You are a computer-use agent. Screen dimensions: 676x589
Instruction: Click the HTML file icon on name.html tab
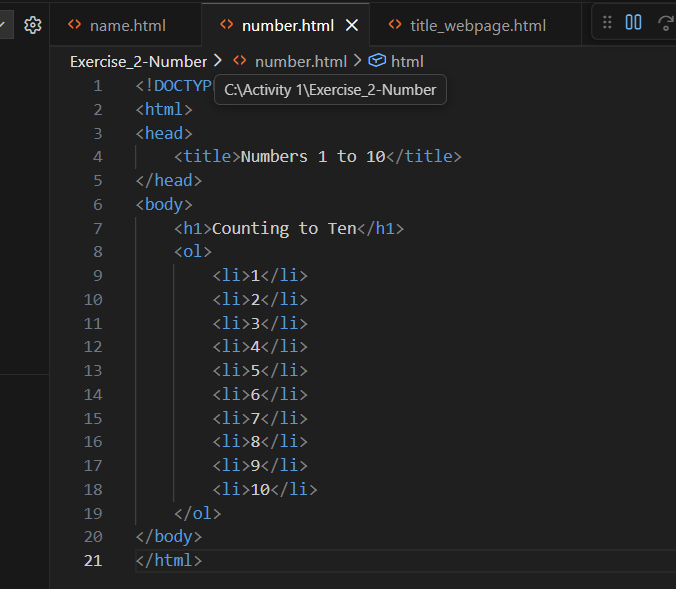[x=74, y=25]
